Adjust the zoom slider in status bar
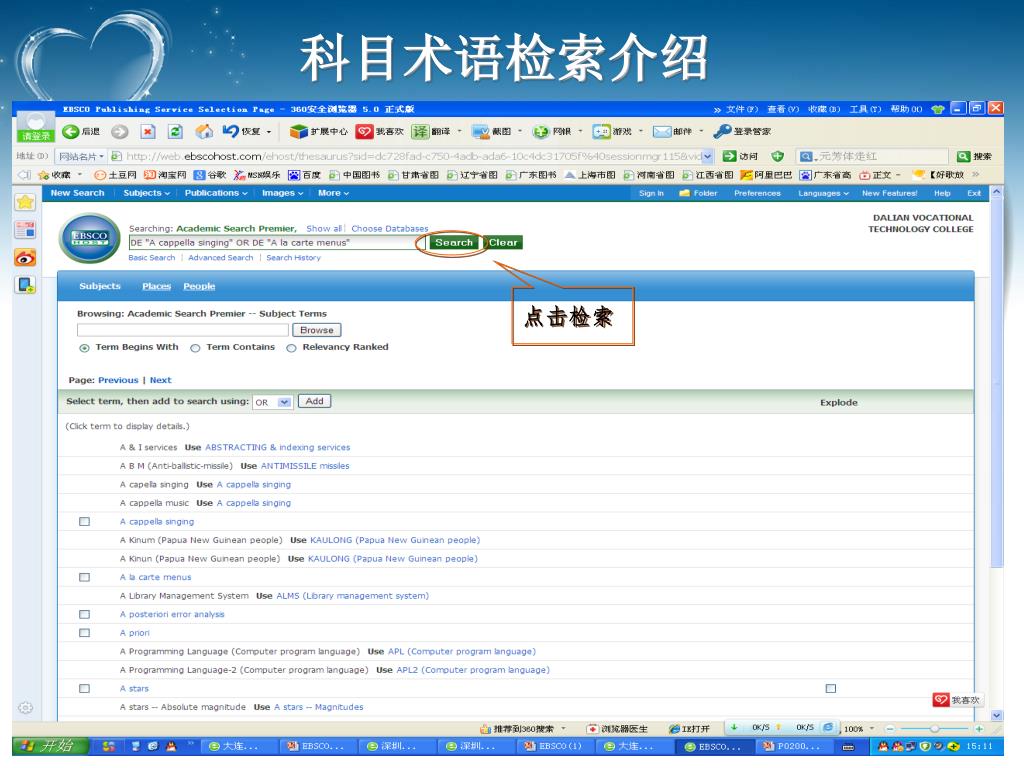 (x=935, y=728)
